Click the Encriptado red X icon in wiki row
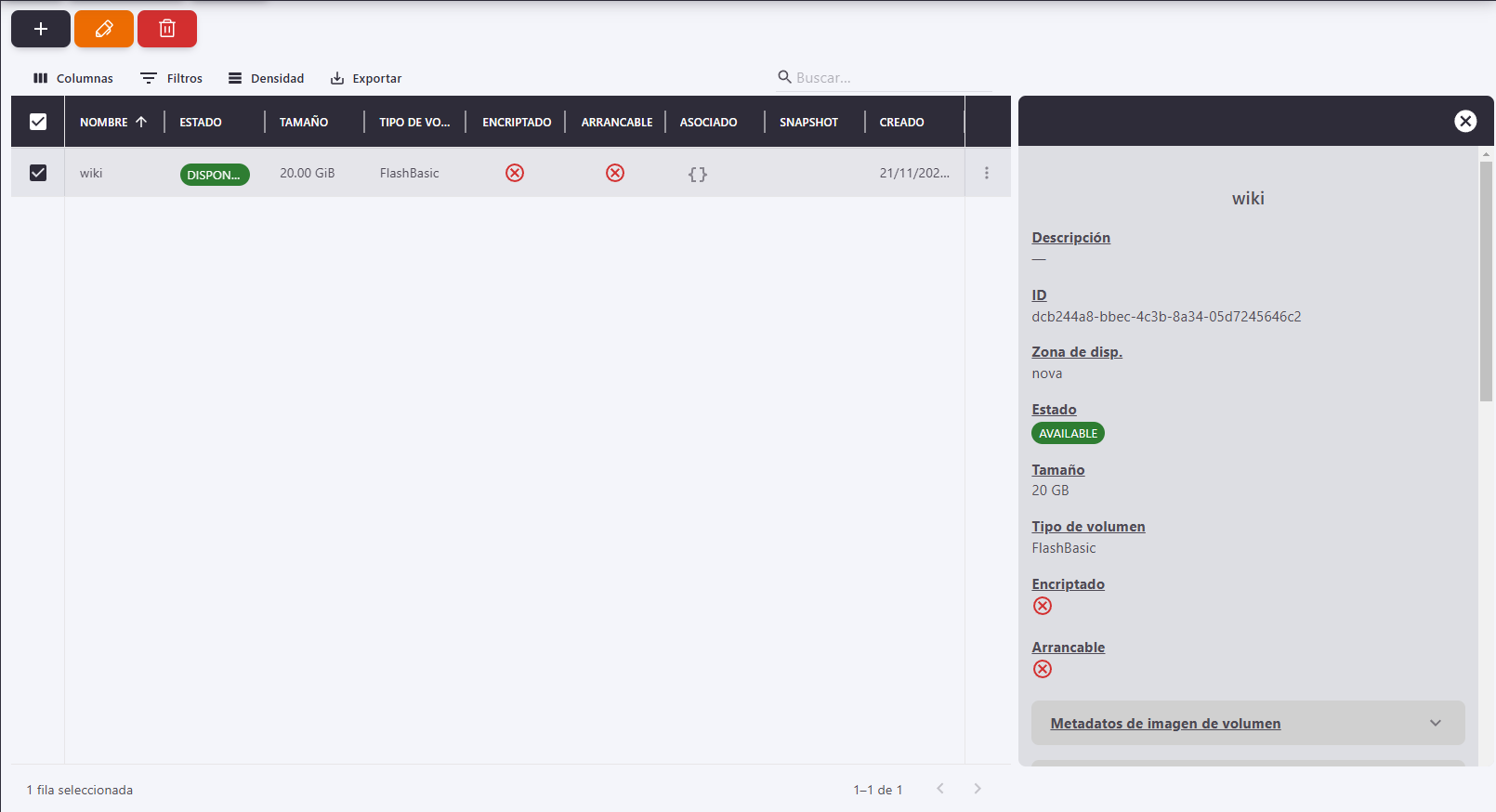Viewport: 1496px width, 812px height. [x=515, y=173]
